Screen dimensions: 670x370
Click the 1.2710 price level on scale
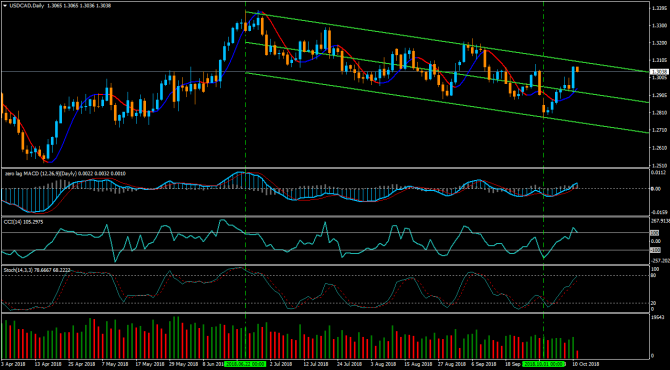coord(658,130)
